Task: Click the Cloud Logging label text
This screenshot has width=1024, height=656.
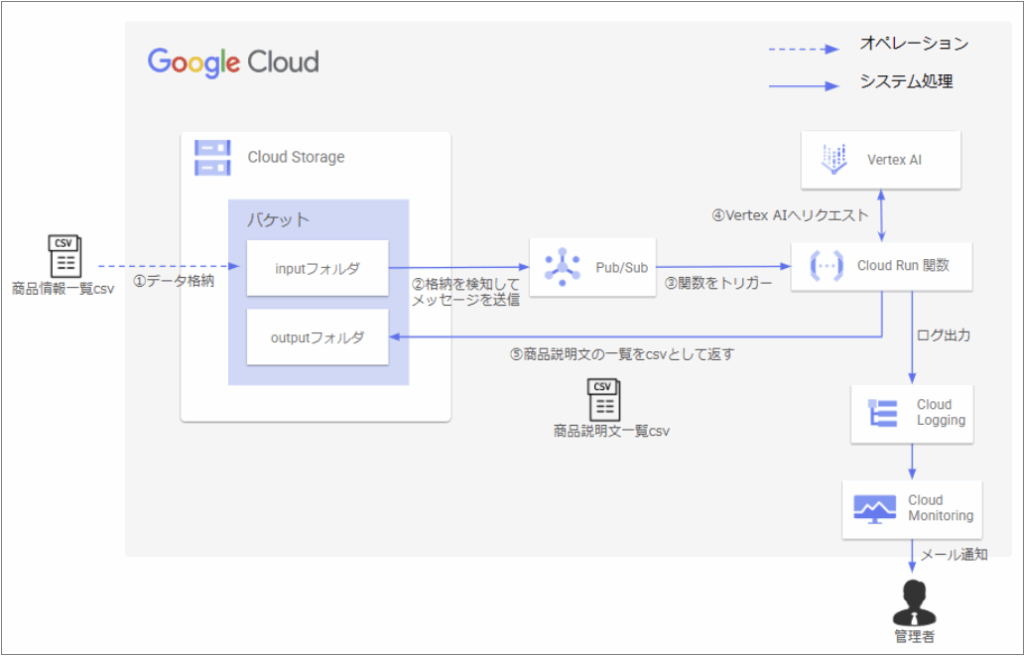Action: (x=941, y=412)
